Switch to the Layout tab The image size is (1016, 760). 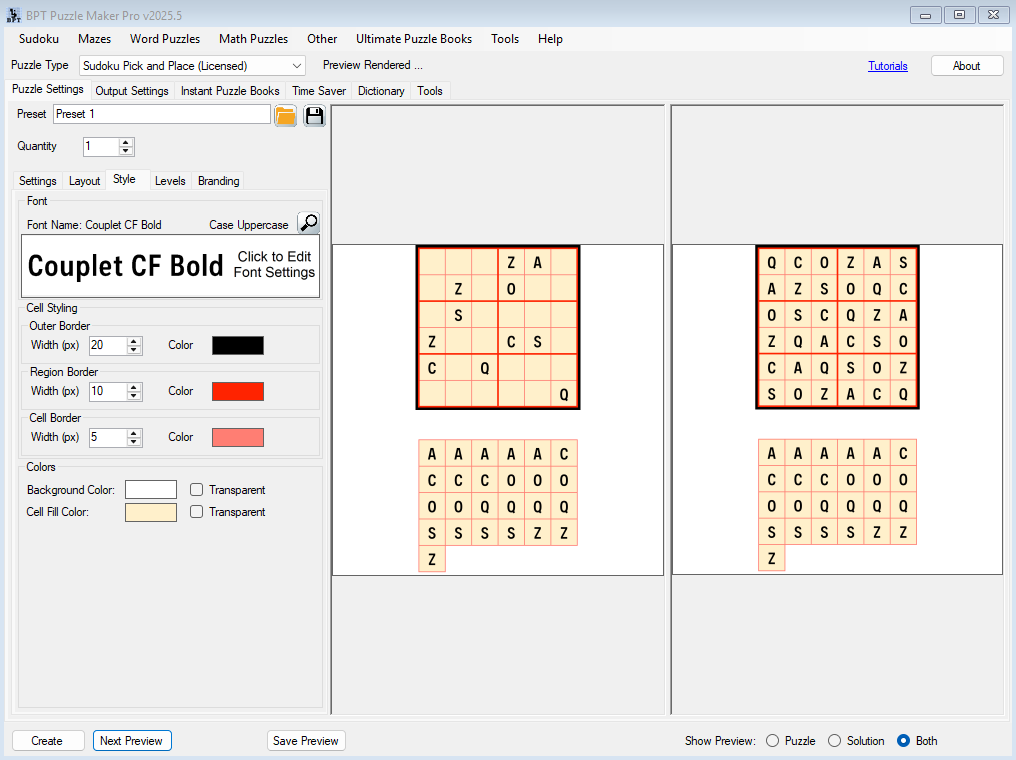point(84,181)
